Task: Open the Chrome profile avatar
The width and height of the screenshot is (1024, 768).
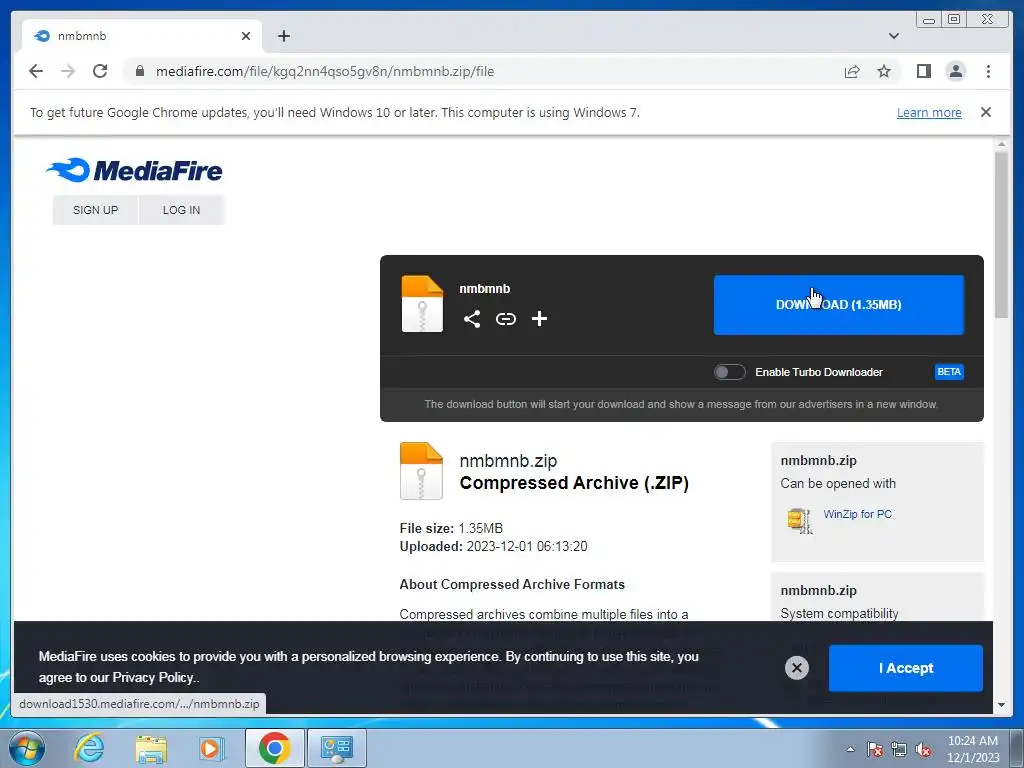Action: click(955, 71)
